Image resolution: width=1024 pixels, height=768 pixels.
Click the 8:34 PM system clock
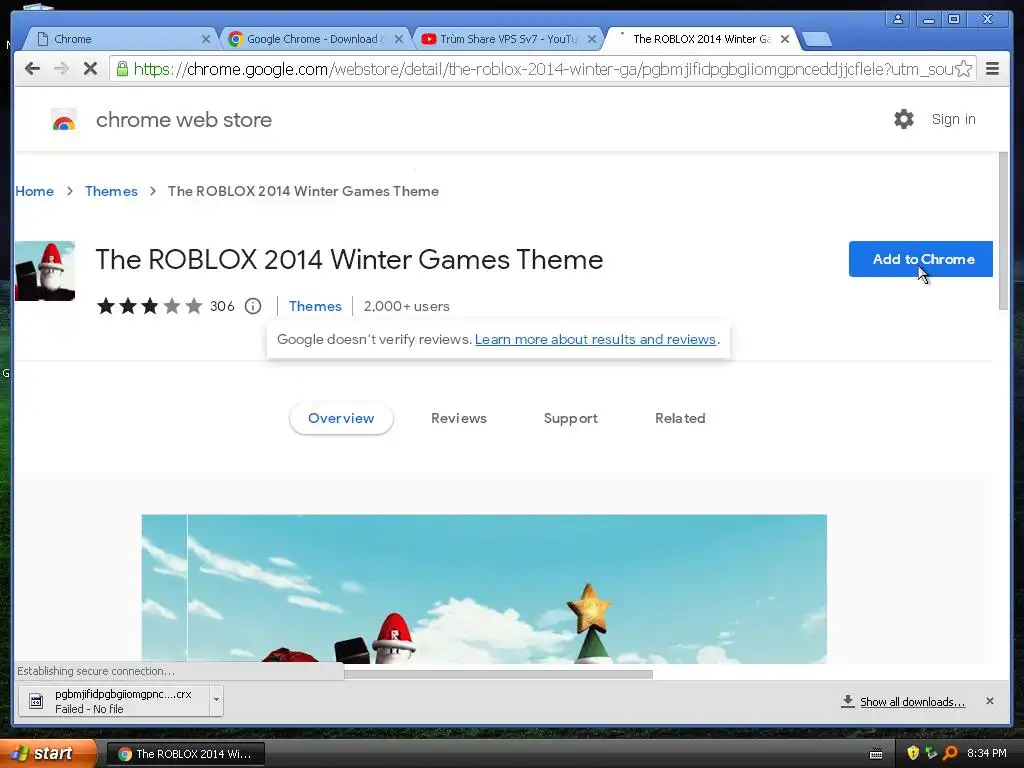point(987,753)
